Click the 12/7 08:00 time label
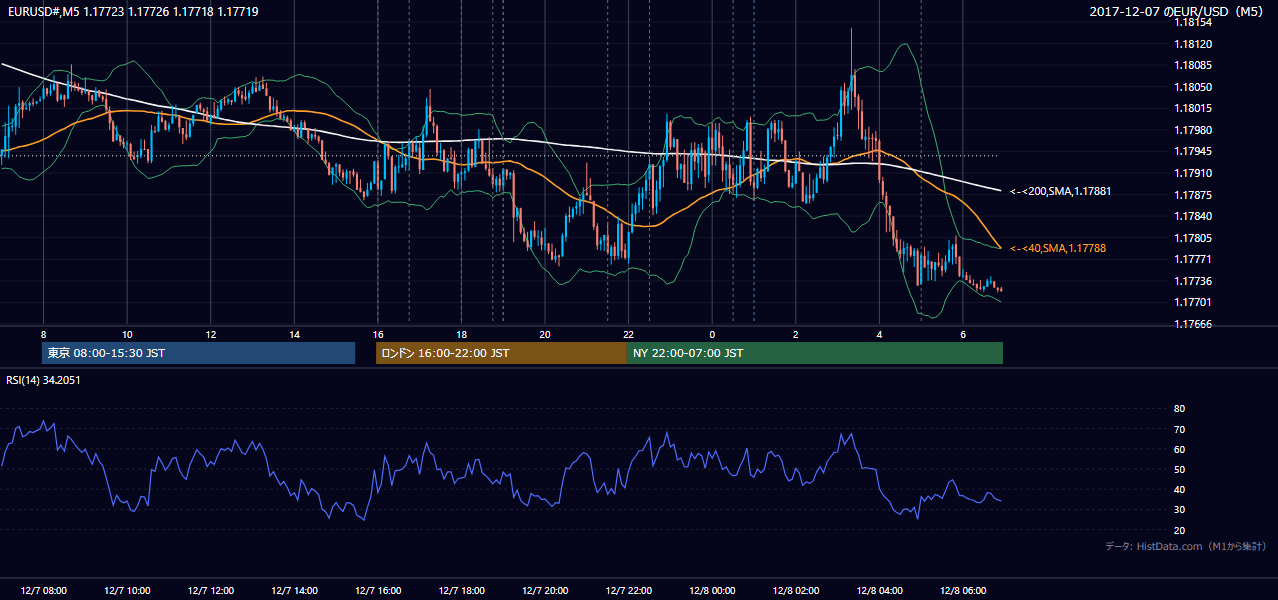Screen dimensions: 1278x600 [43, 591]
